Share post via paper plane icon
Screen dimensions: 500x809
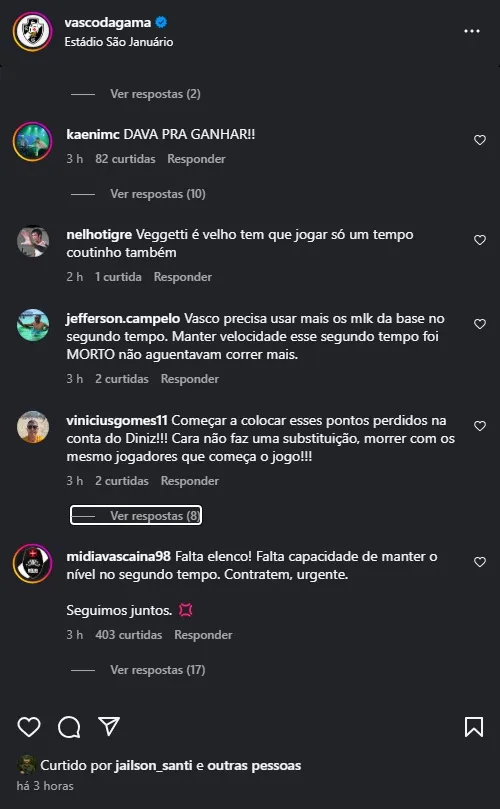pyautogui.click(x=109, y=726)
